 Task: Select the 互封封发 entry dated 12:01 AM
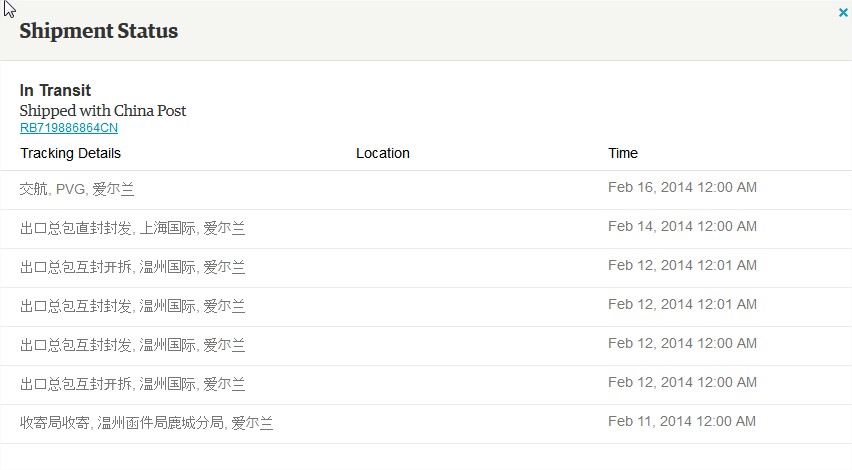point(133,306)
